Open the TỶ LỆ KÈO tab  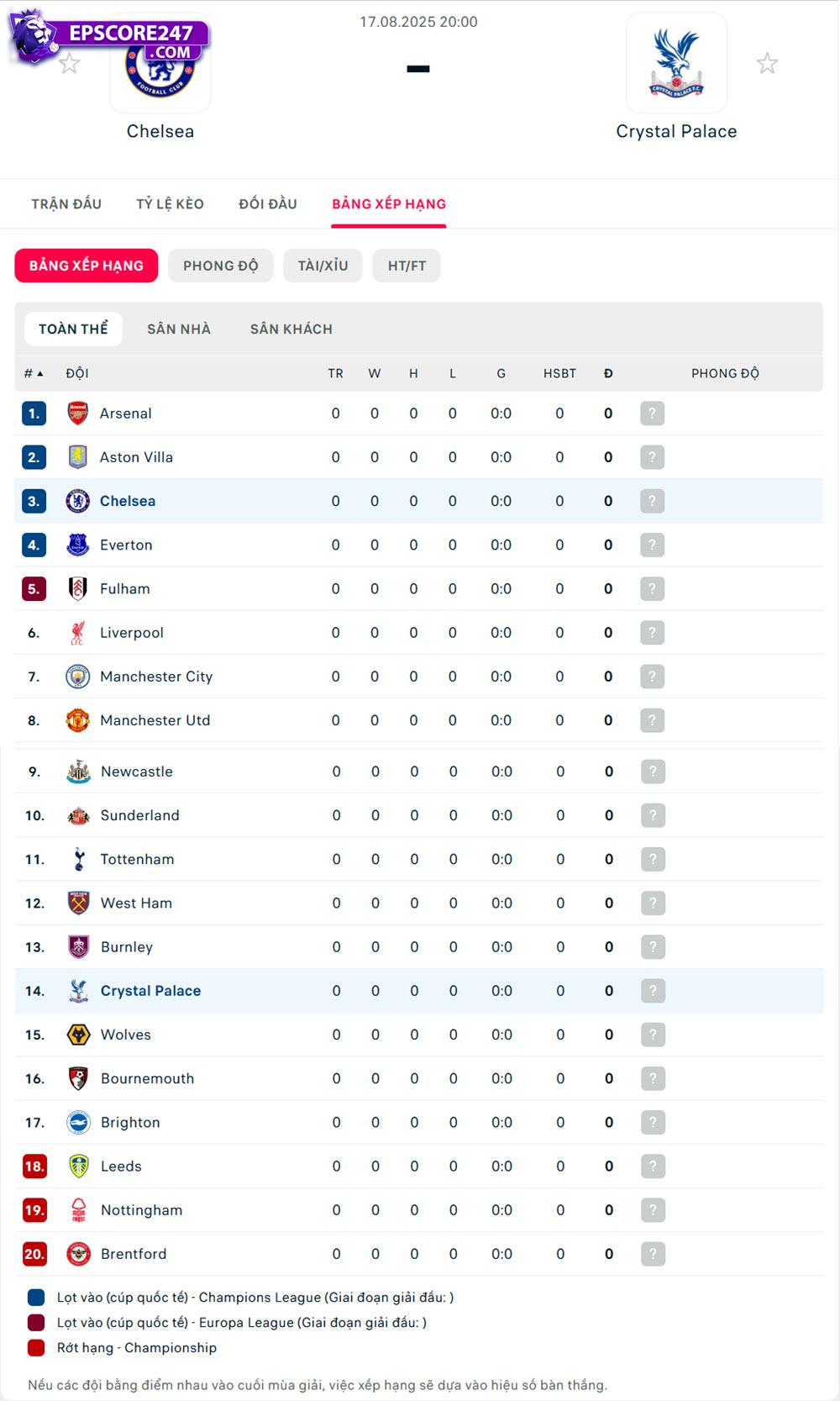[171, 204]
